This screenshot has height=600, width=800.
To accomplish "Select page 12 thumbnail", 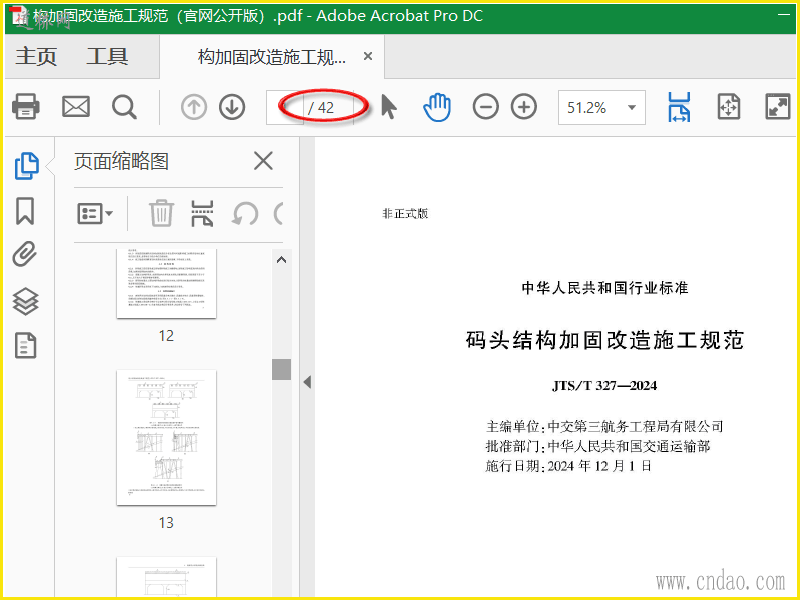I will pyautogui.click(x=166, y=283).
